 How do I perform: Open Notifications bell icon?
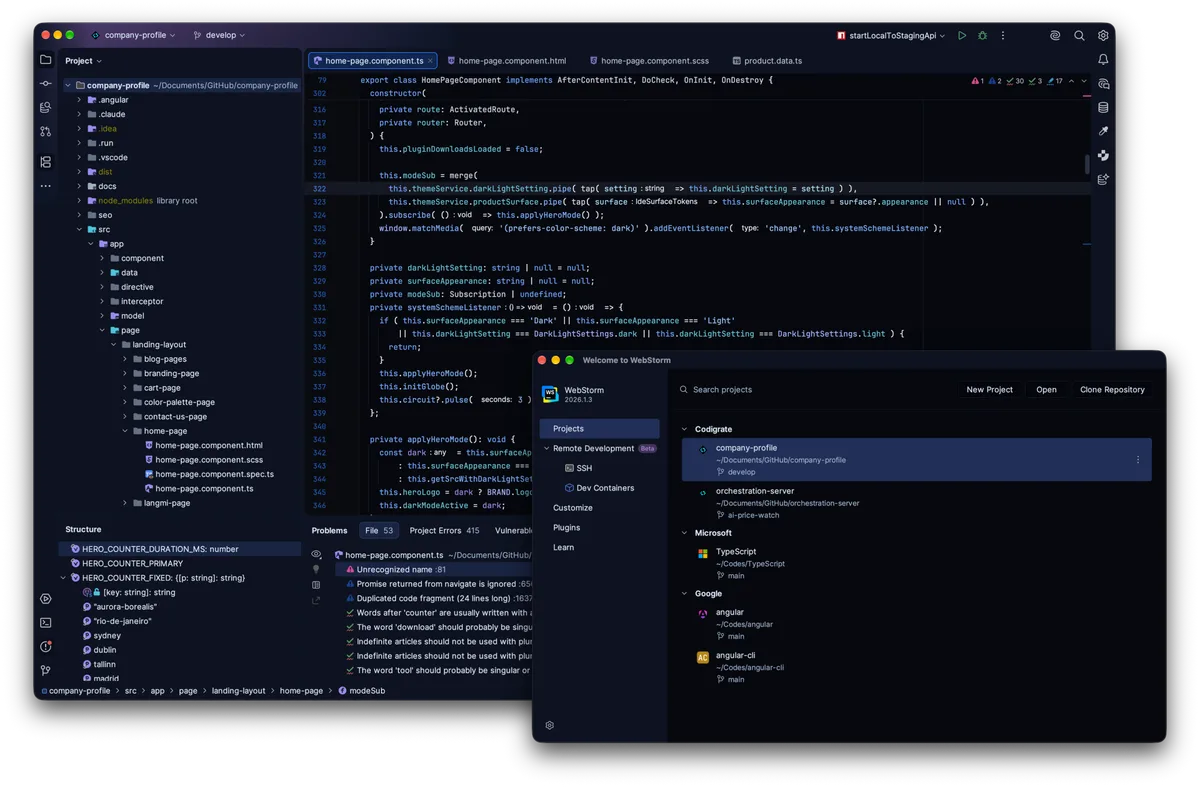click(x=1103, y=60)
